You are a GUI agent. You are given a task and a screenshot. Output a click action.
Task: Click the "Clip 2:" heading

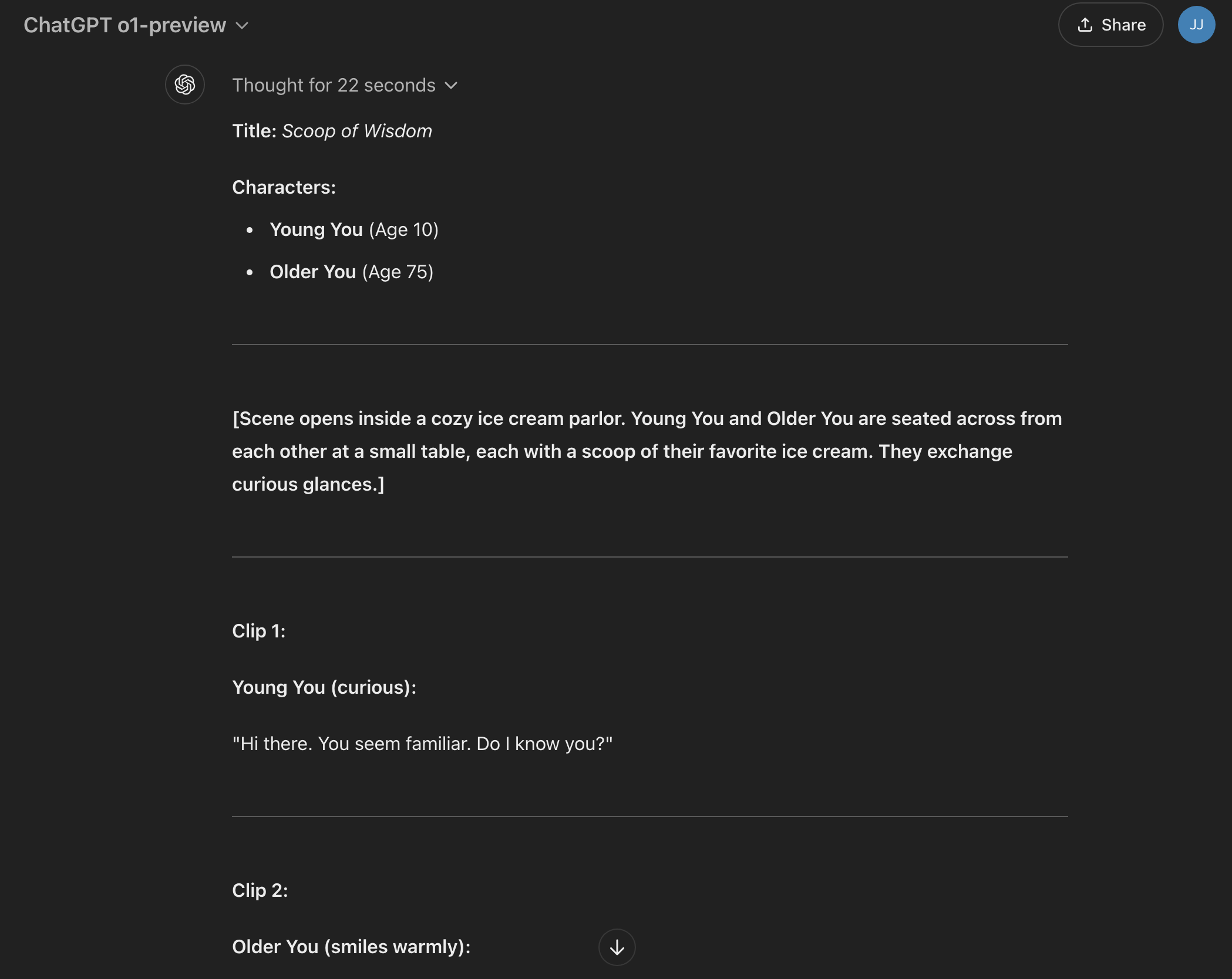pos(260,890)
